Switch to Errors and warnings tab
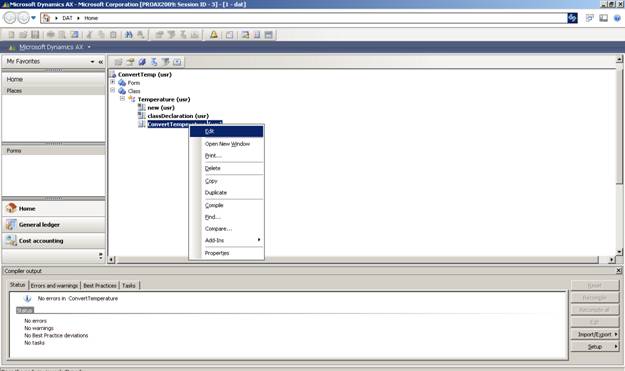The height and width of the screenshot is (371, 625). point(54,286)
